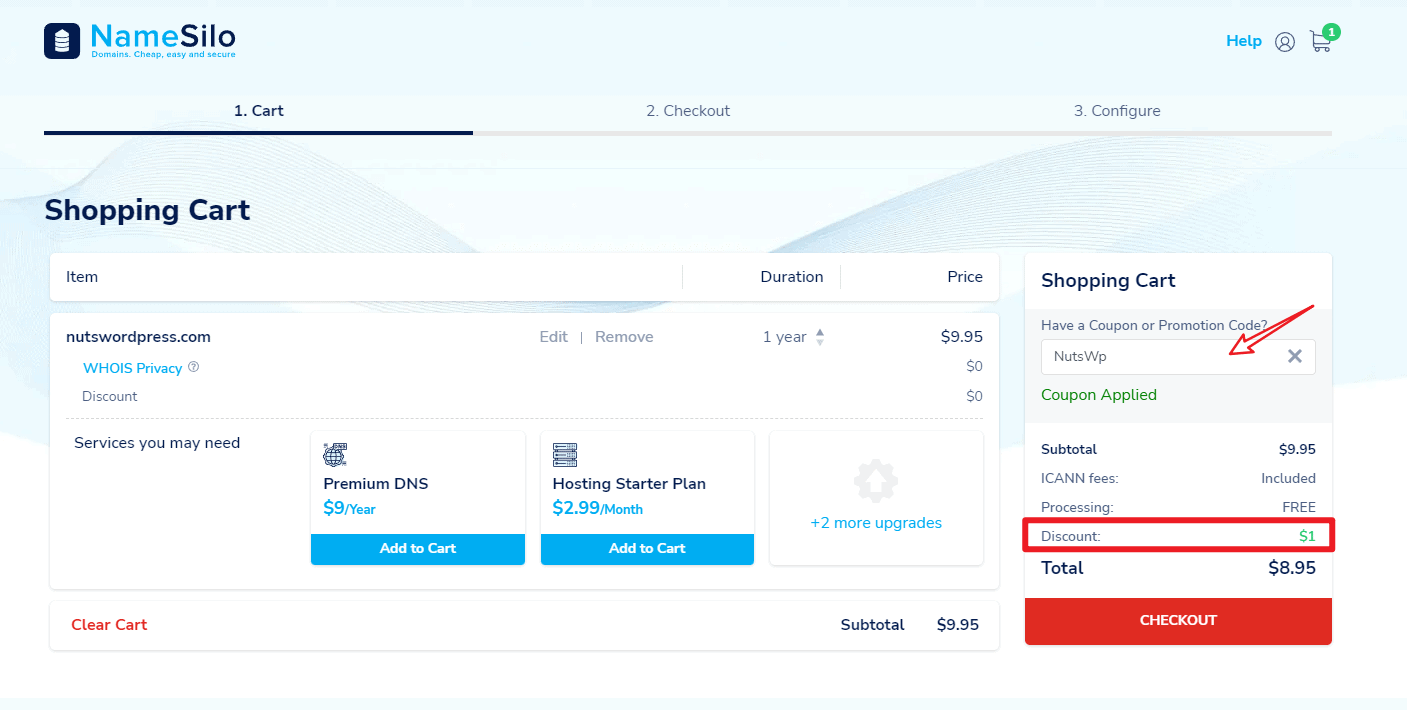The height and width of the screenshot is (710, 1407).
Task: Open the shopping cart icon in header
Action: (1321, 42)
